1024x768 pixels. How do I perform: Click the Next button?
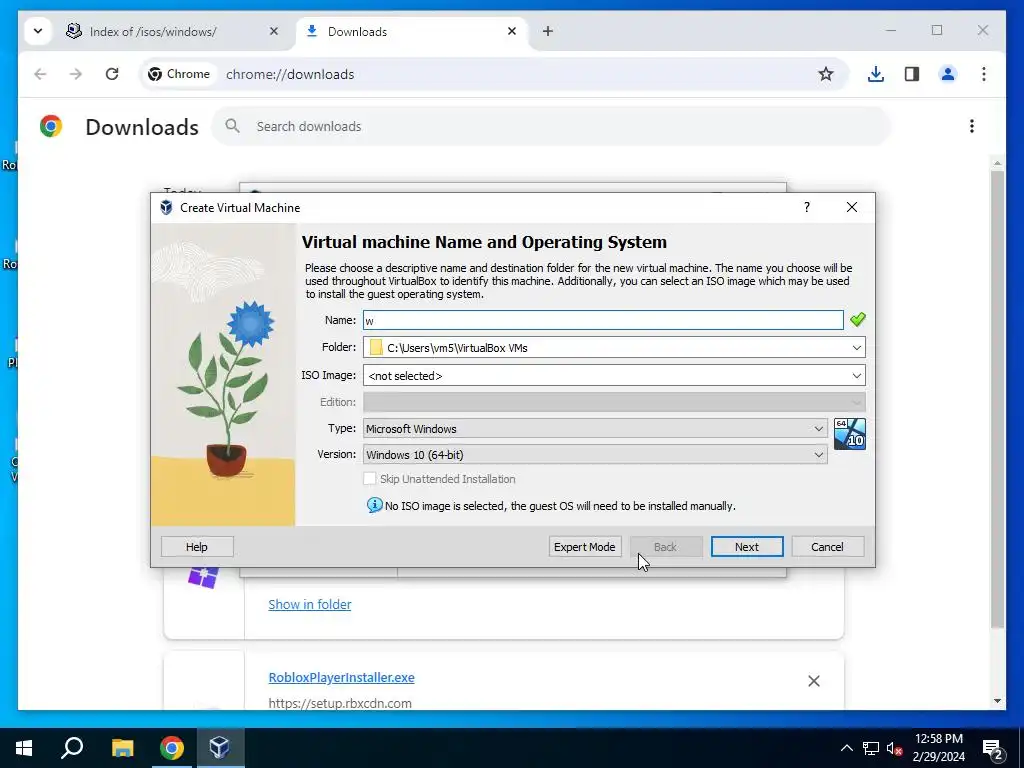(x=747, y=547)
